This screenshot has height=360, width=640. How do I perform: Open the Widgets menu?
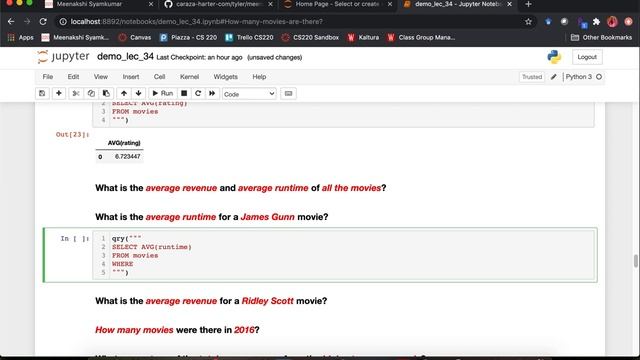tap(226, 77)
